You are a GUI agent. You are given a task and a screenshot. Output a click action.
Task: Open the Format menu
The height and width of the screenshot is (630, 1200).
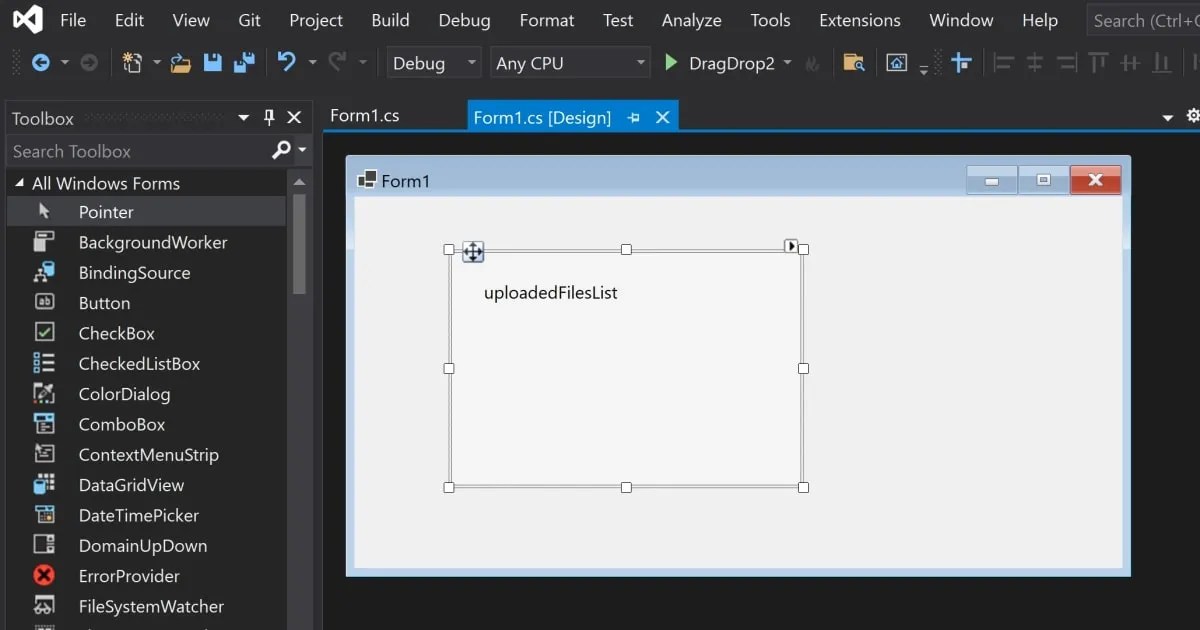pyautogui.click(x=546, y=20)
